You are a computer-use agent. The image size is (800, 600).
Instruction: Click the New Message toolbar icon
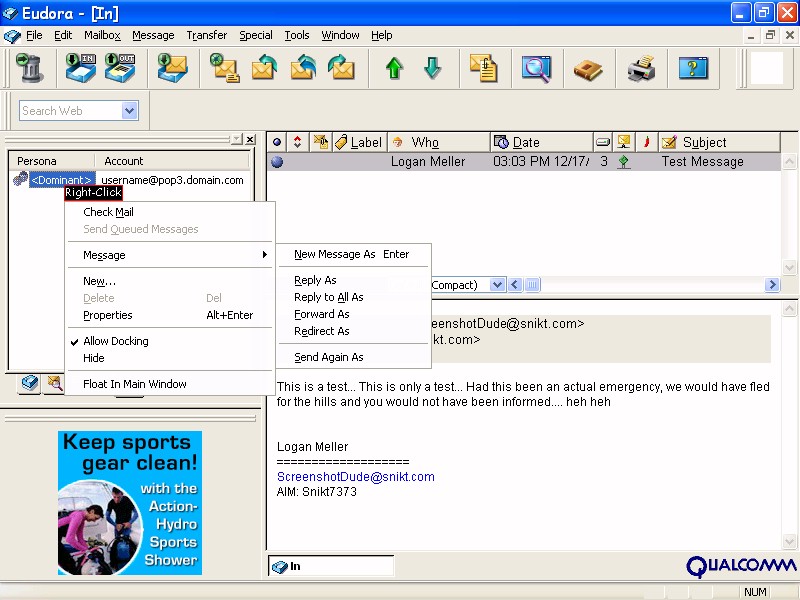[225, 68]
